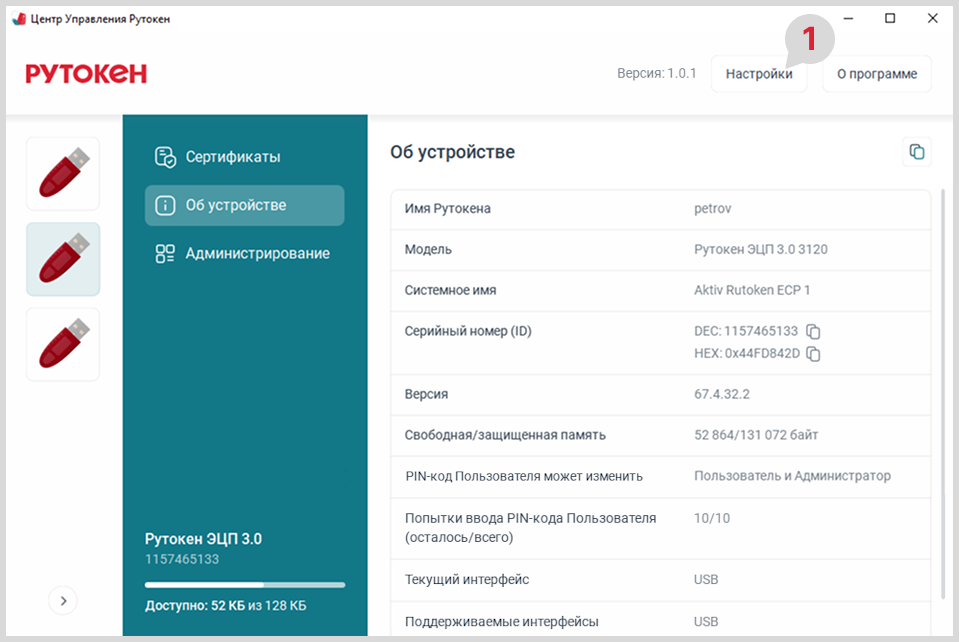Select the third Rutoken device thumbnail
959x642 pixels.
point(63,344)
